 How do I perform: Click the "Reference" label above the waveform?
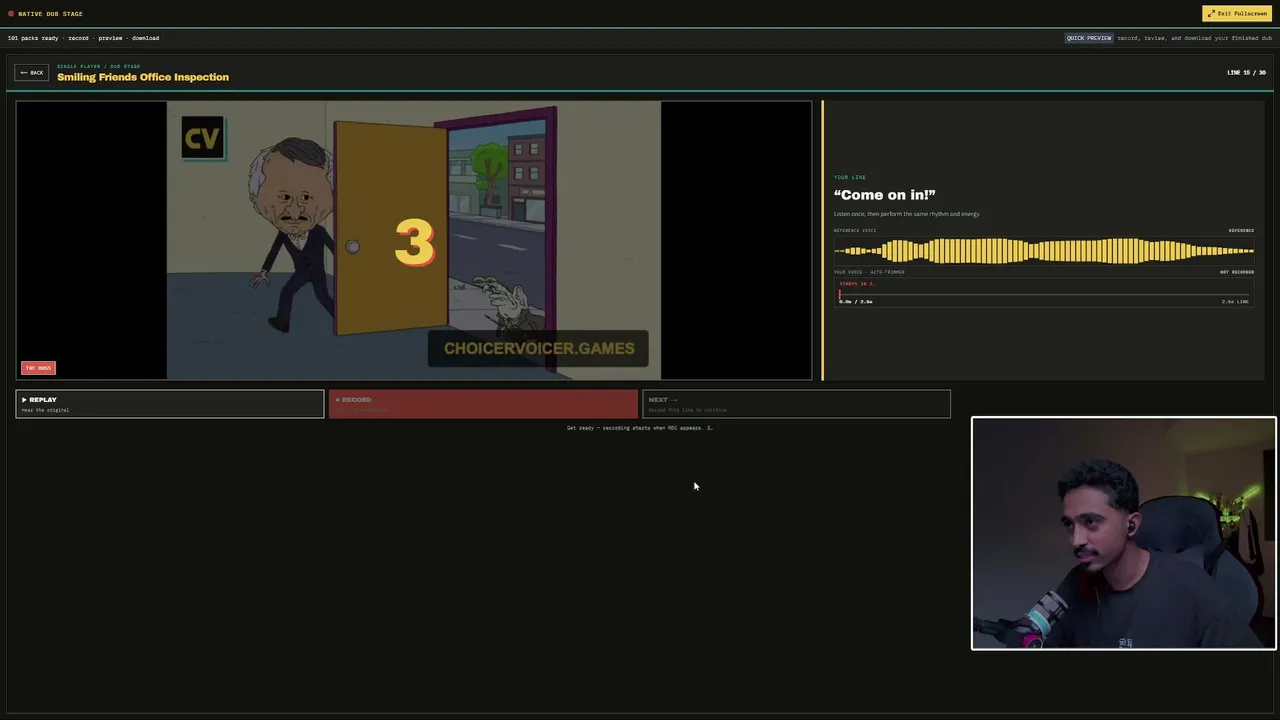pos(1241,231)
